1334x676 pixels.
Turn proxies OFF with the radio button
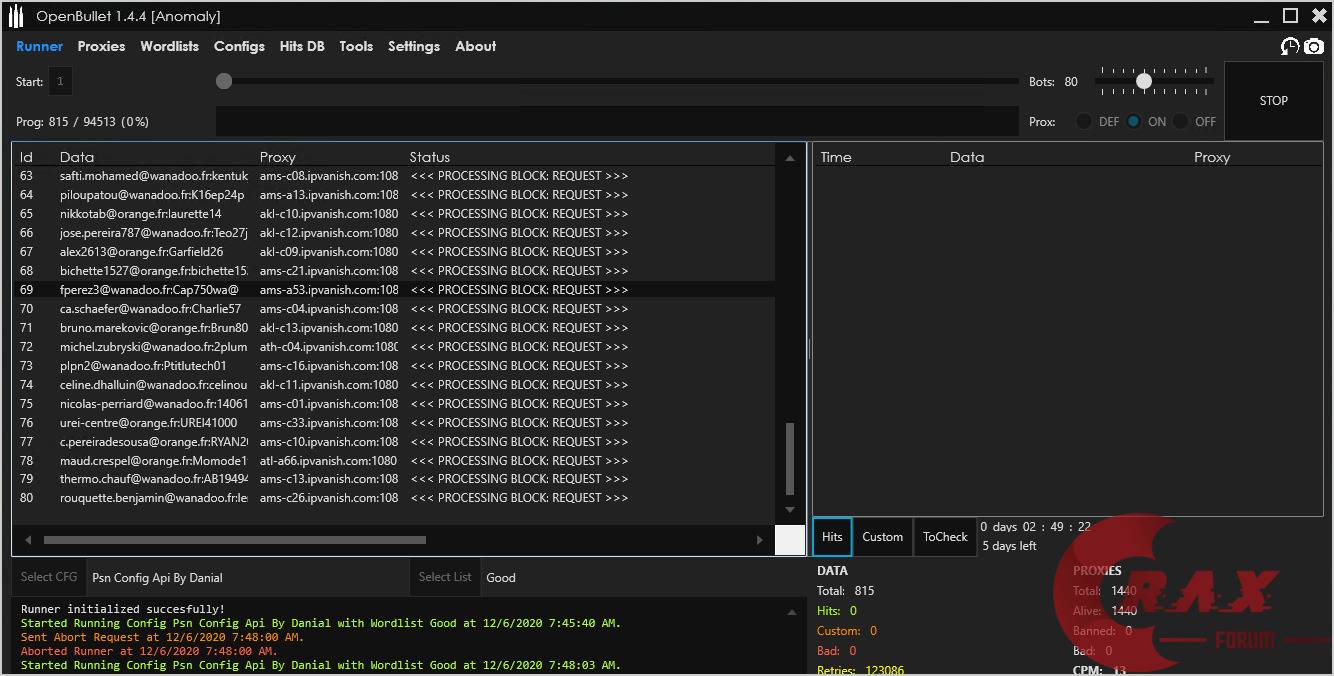(x=1181, y=121)
